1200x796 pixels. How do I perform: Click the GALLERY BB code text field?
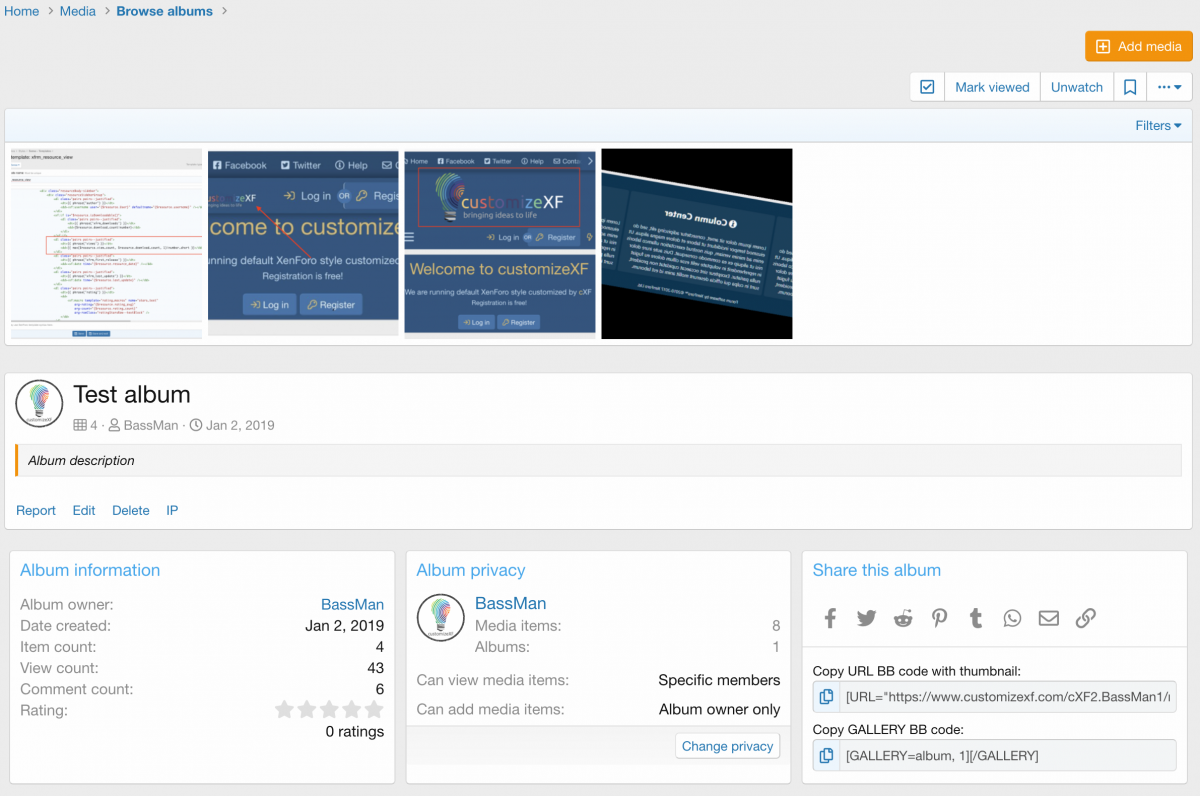point(1008,755)
